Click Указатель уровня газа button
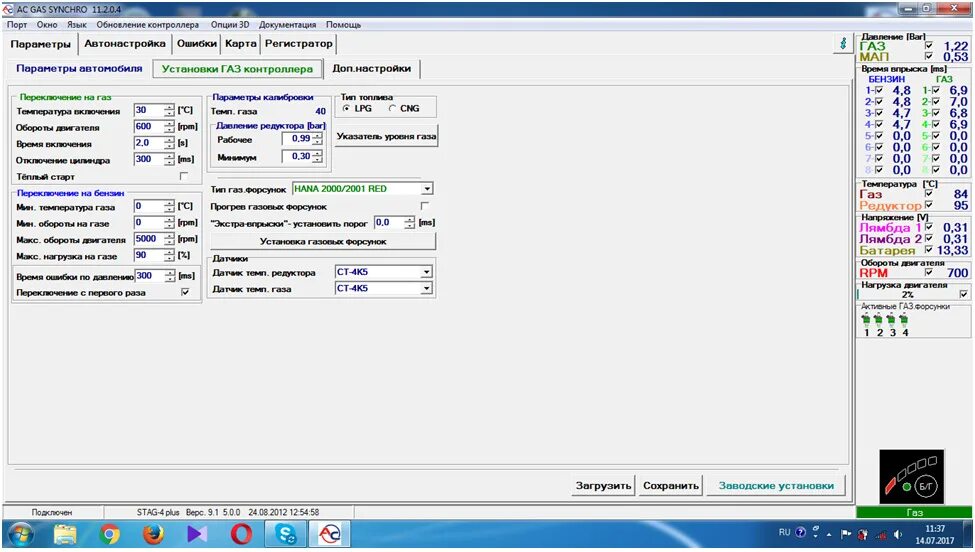The height and width of the screenshot is (552, 975). [386, 136]
